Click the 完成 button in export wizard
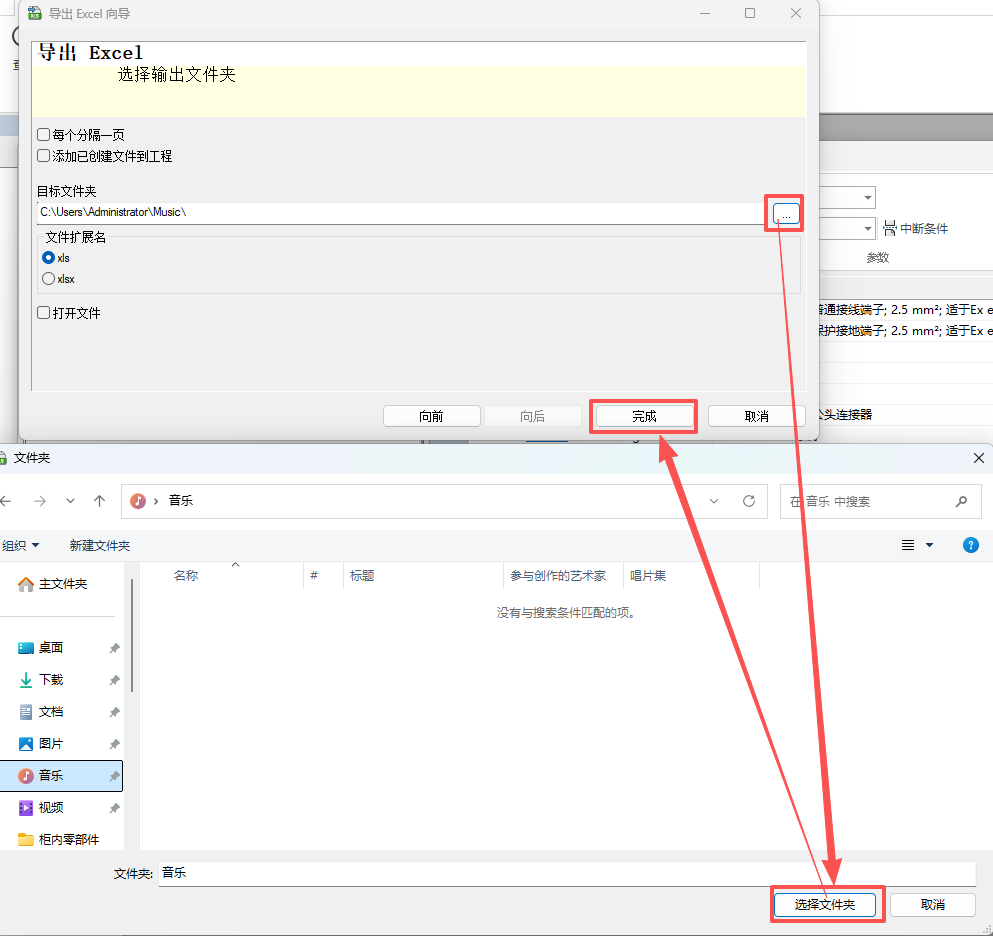 coord(644,416)
